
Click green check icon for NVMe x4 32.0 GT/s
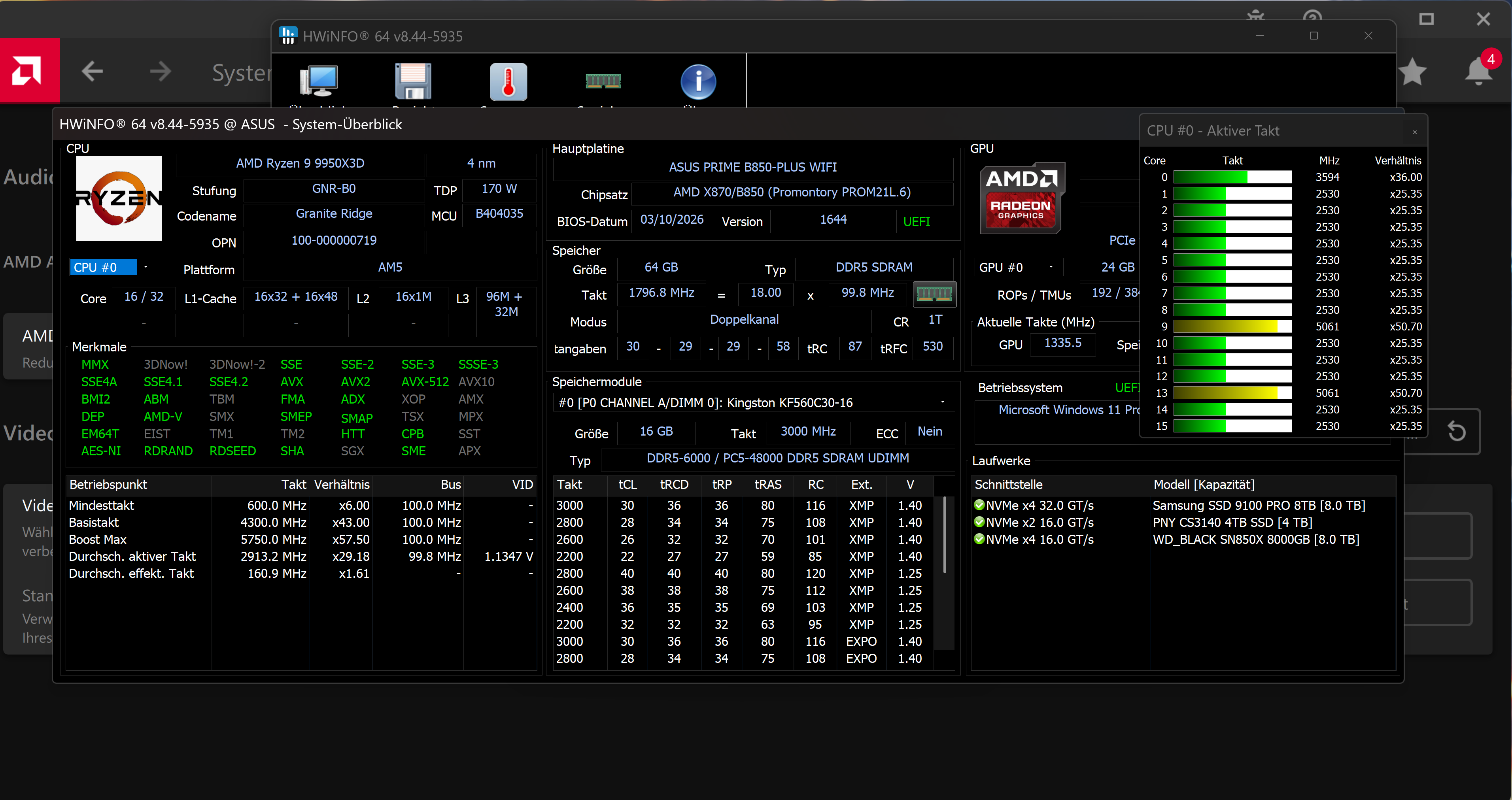pyautogui.click(x=979, y=505)
